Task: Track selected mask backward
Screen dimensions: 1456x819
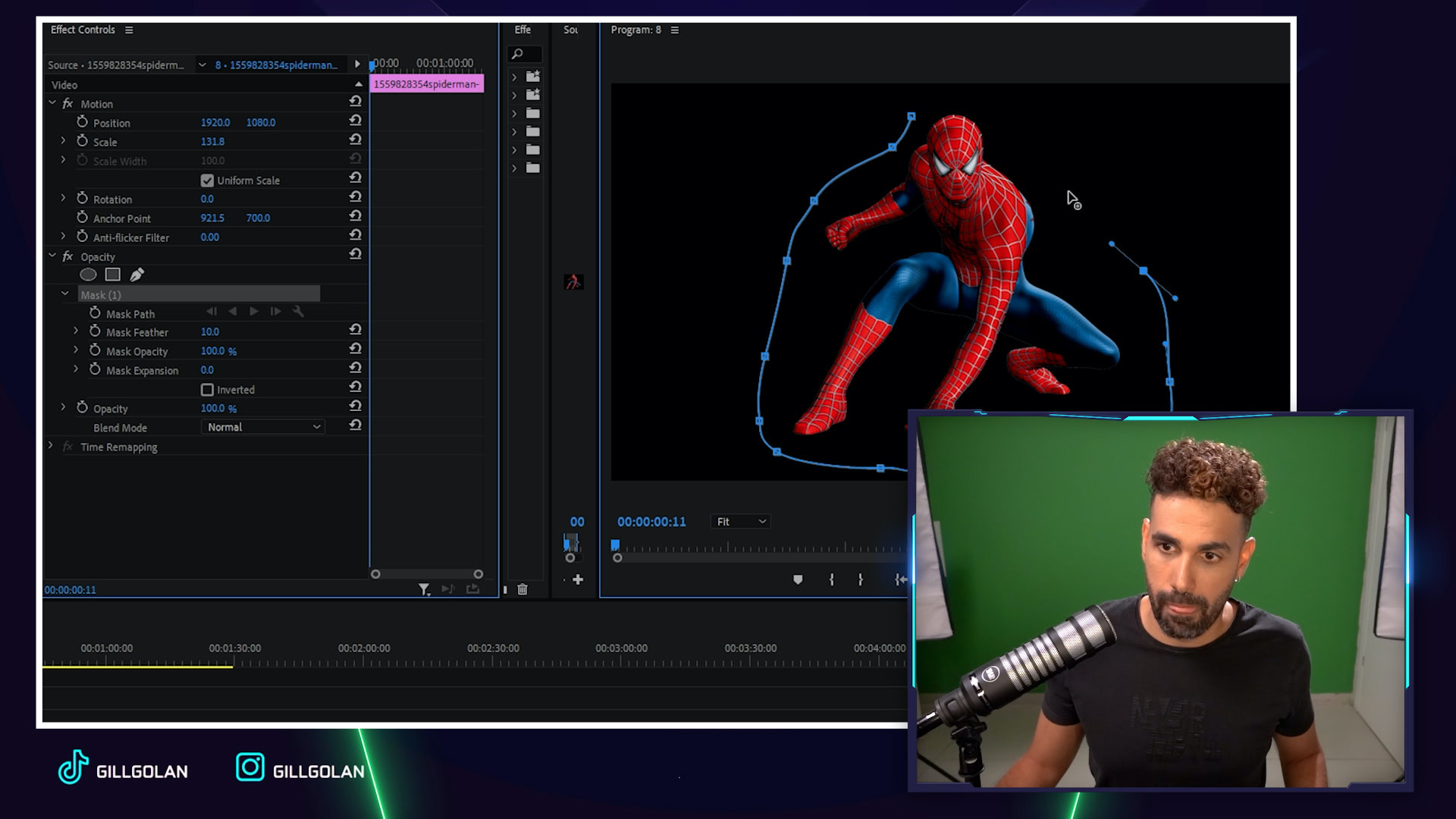Action: click(x=233, y=312)
